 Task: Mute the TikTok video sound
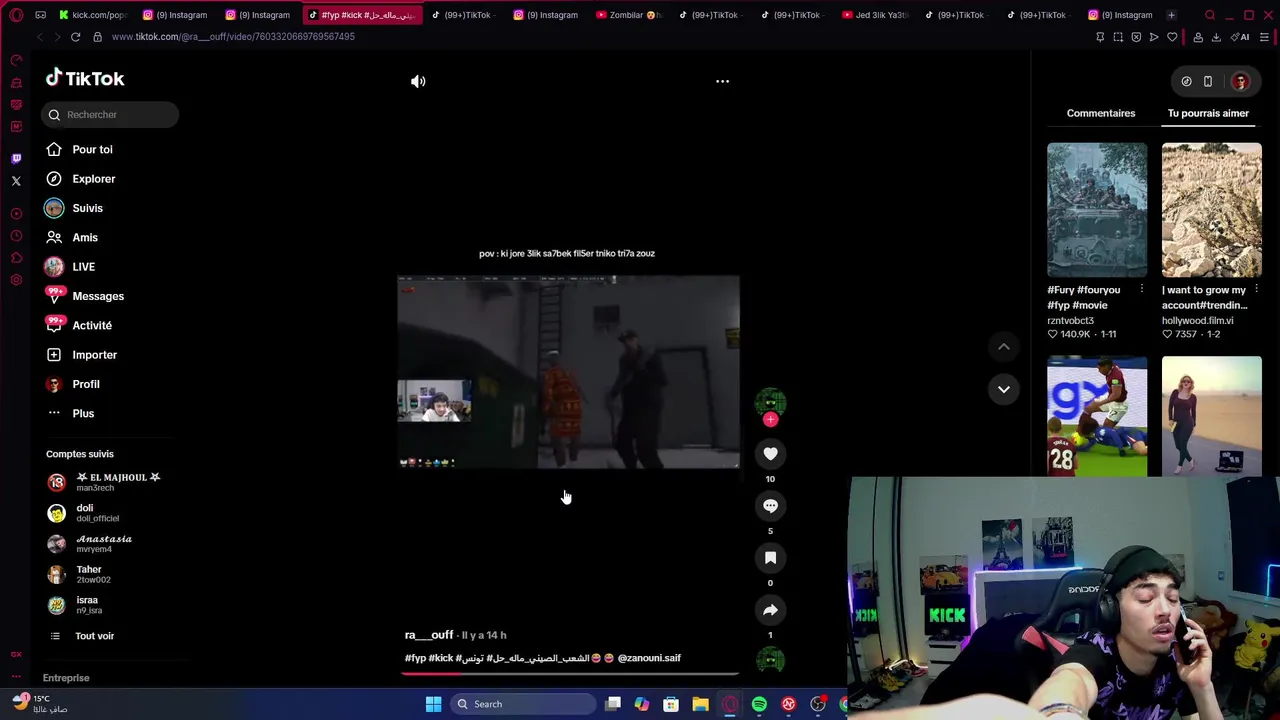coord(418,82)
